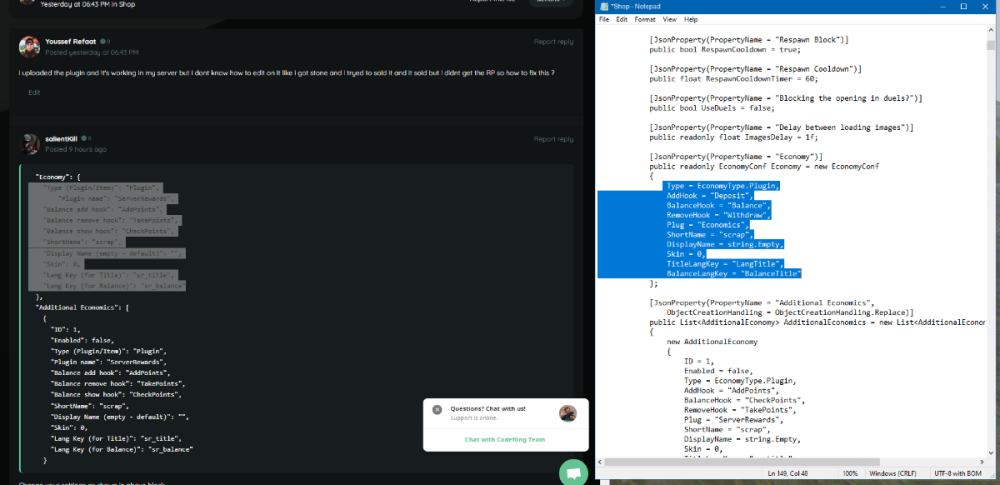Open the Format menu in Notepad
Screen dimensions: 1000x485
click(645, 19)
